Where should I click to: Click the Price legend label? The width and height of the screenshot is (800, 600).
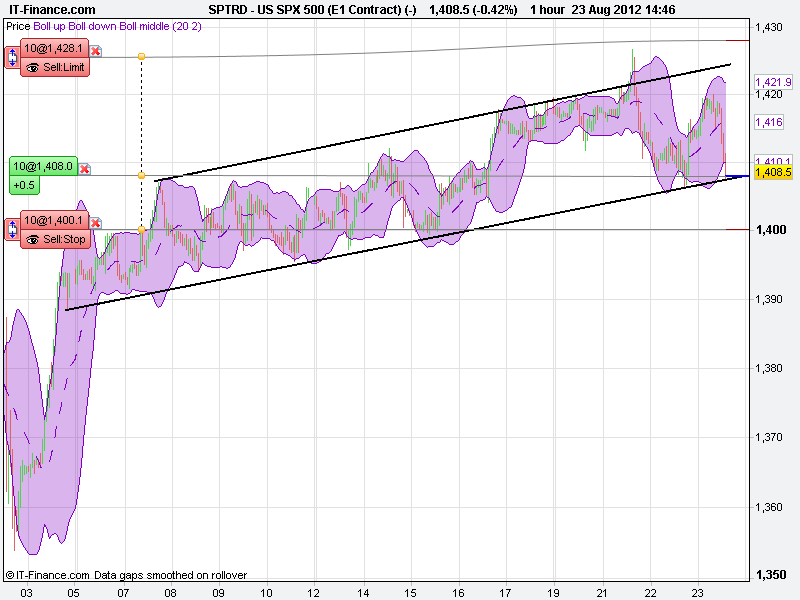pos(18,26)
